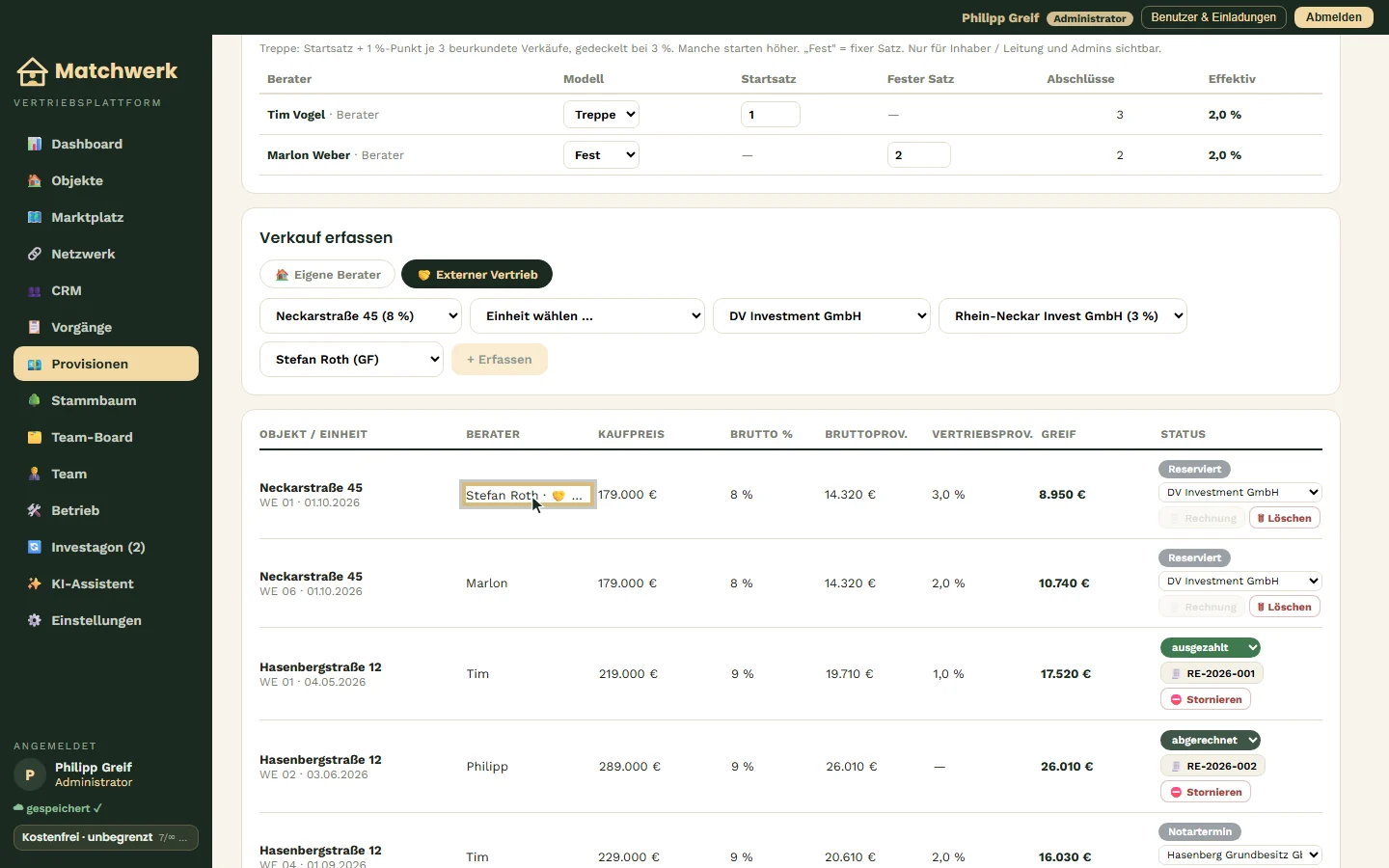Screen dimensions: 1389x868
Task: Click the Stammbaum tree icon
Action: pyautogui.click(x=35, y=400)
